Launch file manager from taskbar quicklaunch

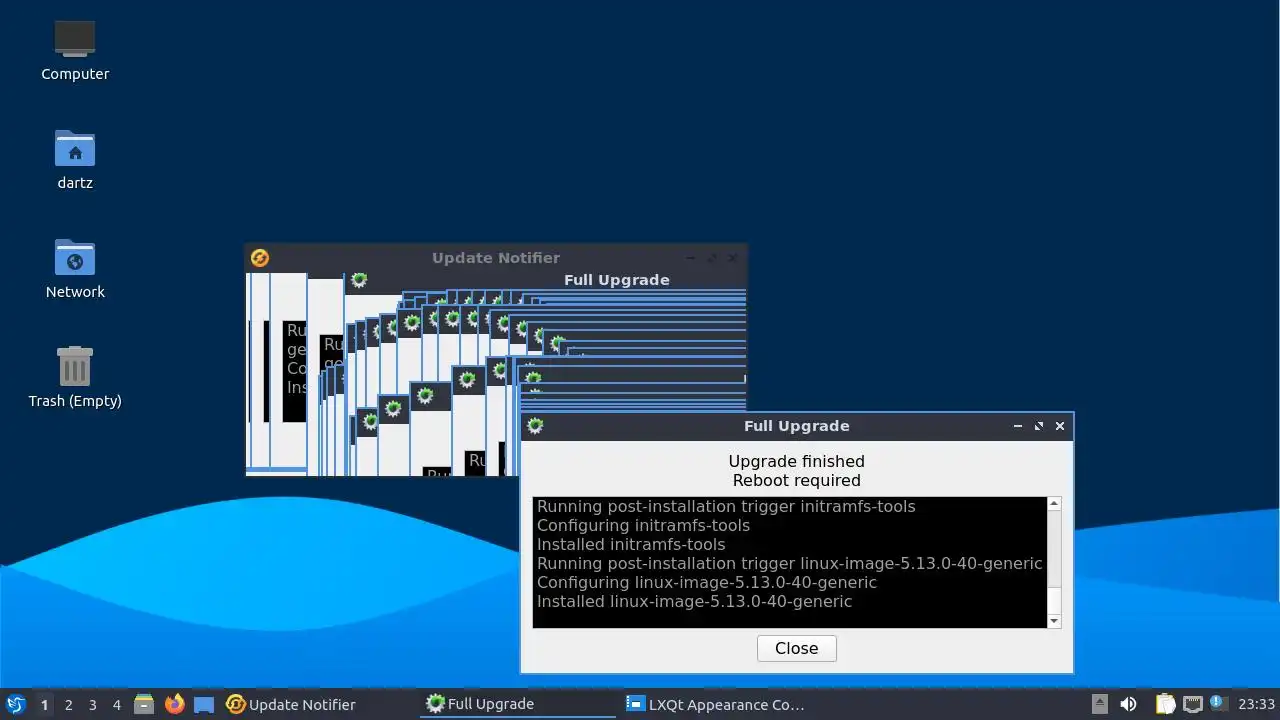point(144,704)
